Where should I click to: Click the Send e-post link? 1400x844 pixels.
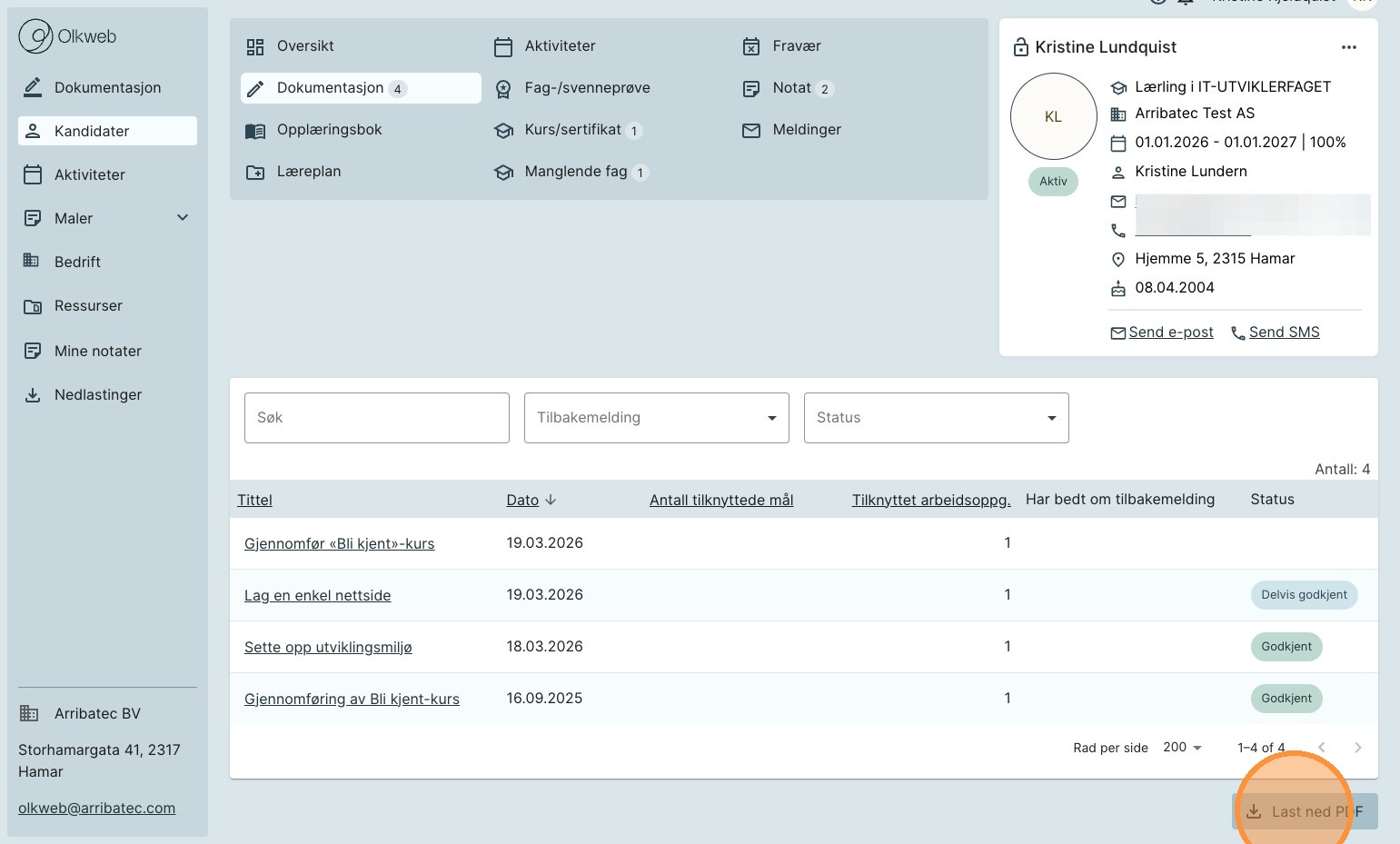click(x=1170, y=333)
